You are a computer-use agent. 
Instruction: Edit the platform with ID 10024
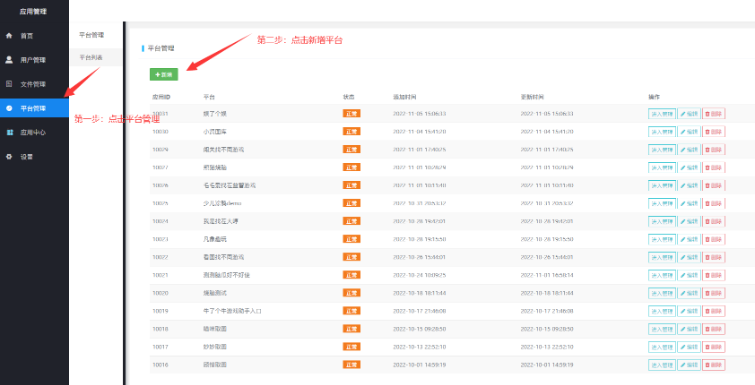pyautogui.click(x=689, y=221)
